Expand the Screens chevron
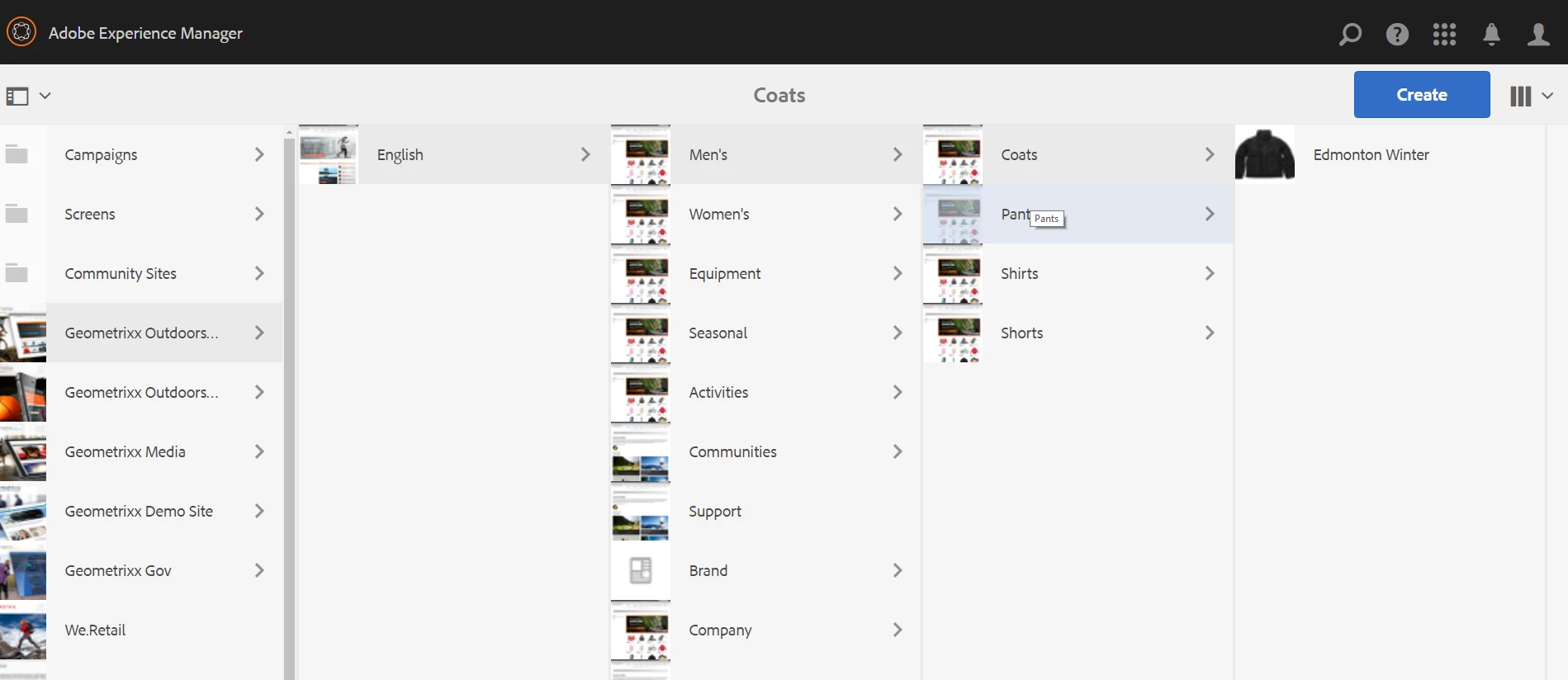The height and width of the screenshot is (680, 1568). pyautogui.click(x=259, y=214)
